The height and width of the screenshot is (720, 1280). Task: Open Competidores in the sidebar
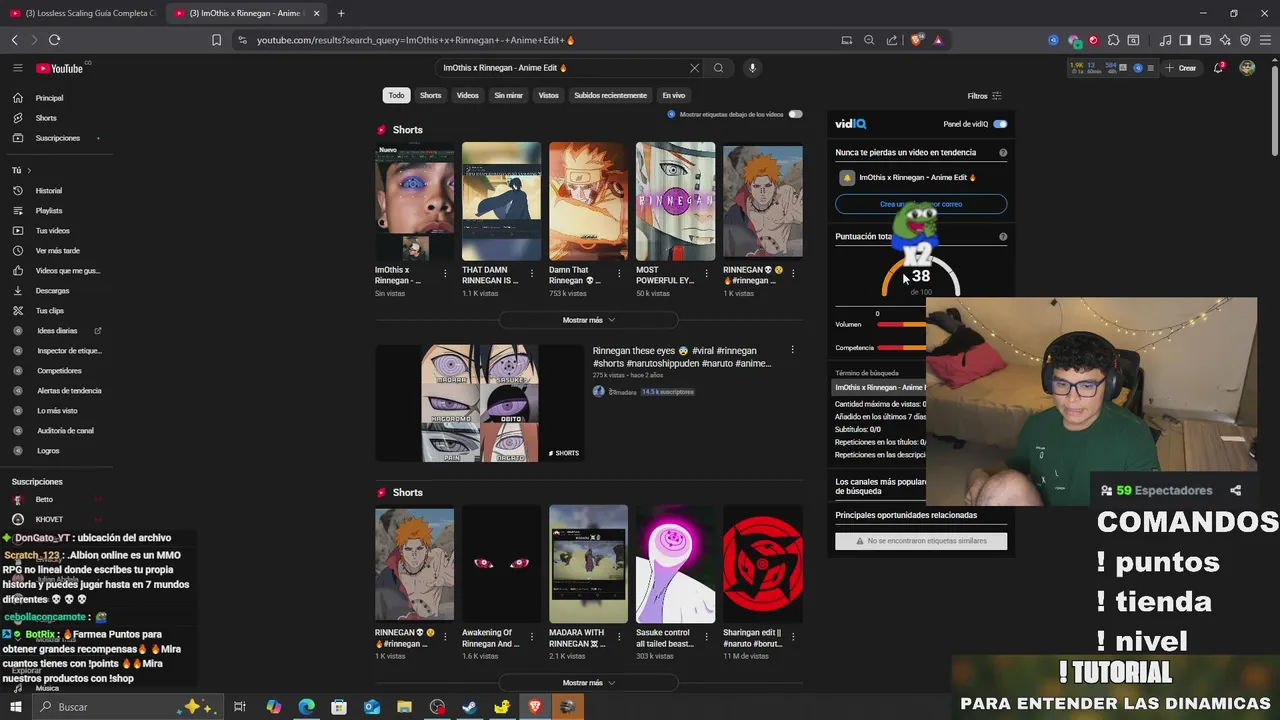click(x=59, y=371)
